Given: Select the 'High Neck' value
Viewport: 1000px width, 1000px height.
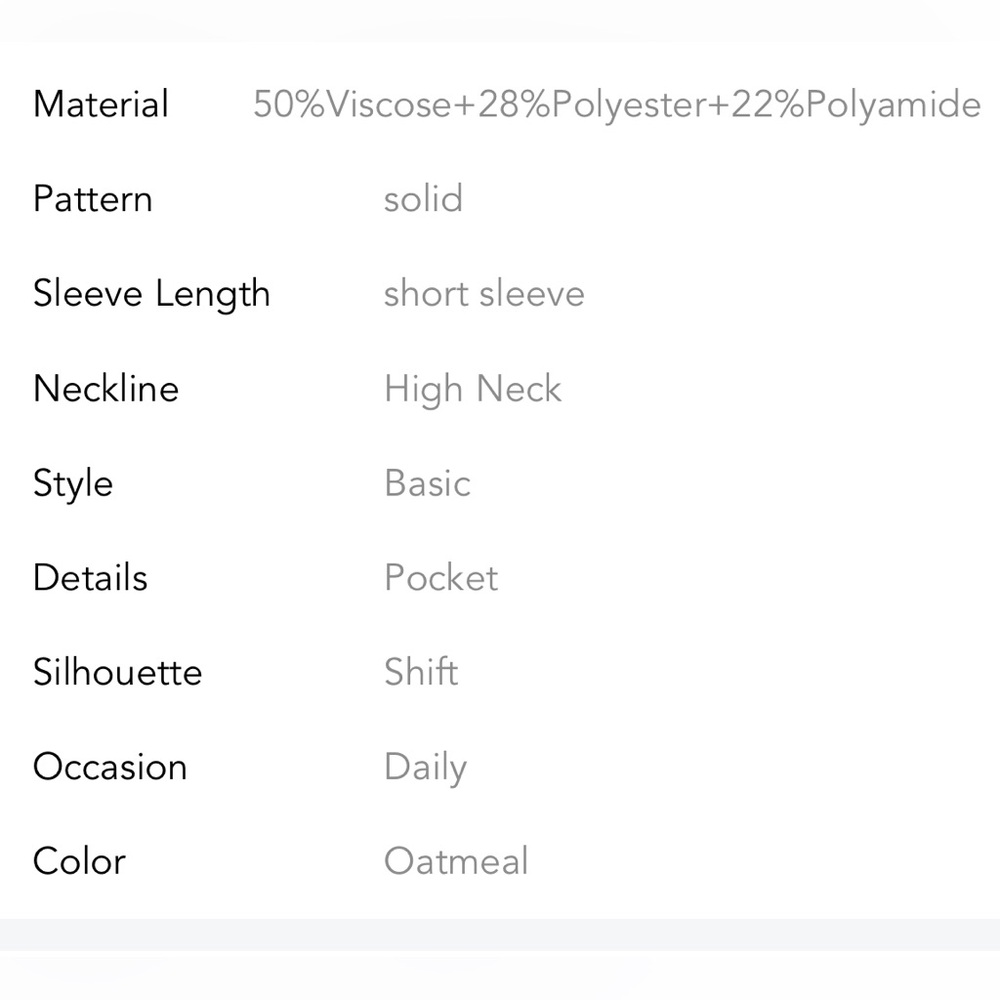Looking at the screenshot, I should point(473,388).
